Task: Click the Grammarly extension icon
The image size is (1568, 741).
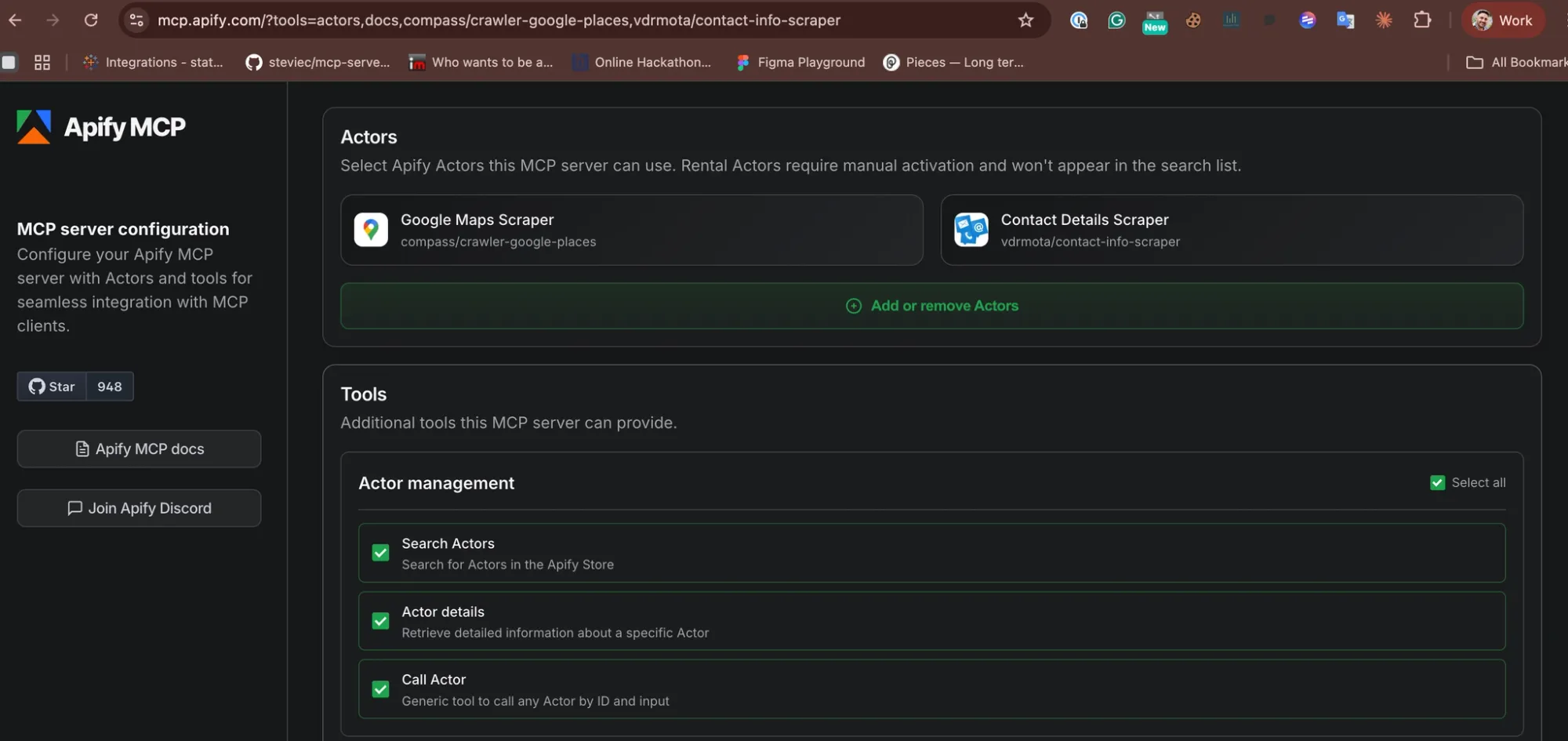Action: (1116, 20)
